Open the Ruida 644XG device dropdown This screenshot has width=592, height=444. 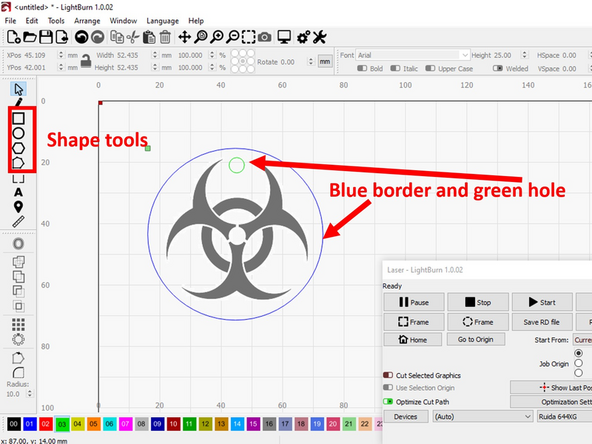[564, 416]
